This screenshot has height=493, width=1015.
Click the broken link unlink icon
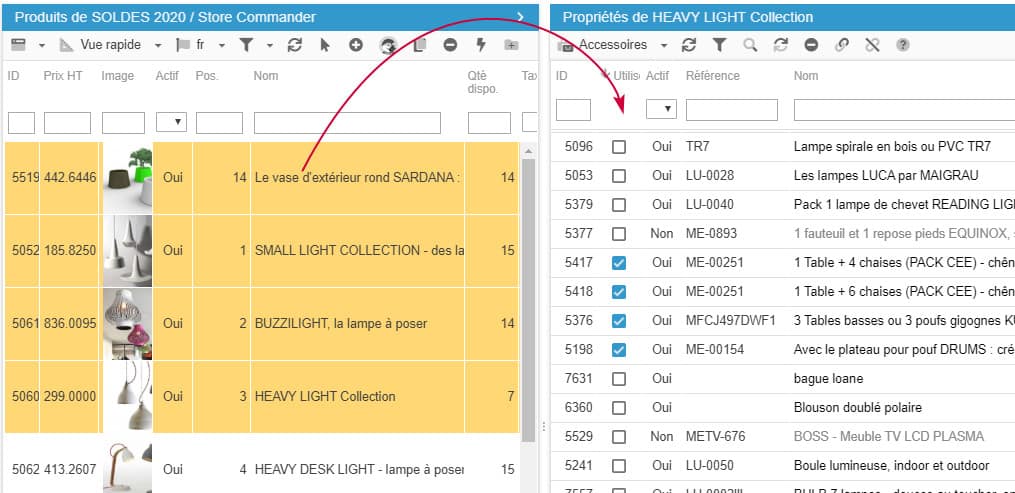tap(872, 45)
